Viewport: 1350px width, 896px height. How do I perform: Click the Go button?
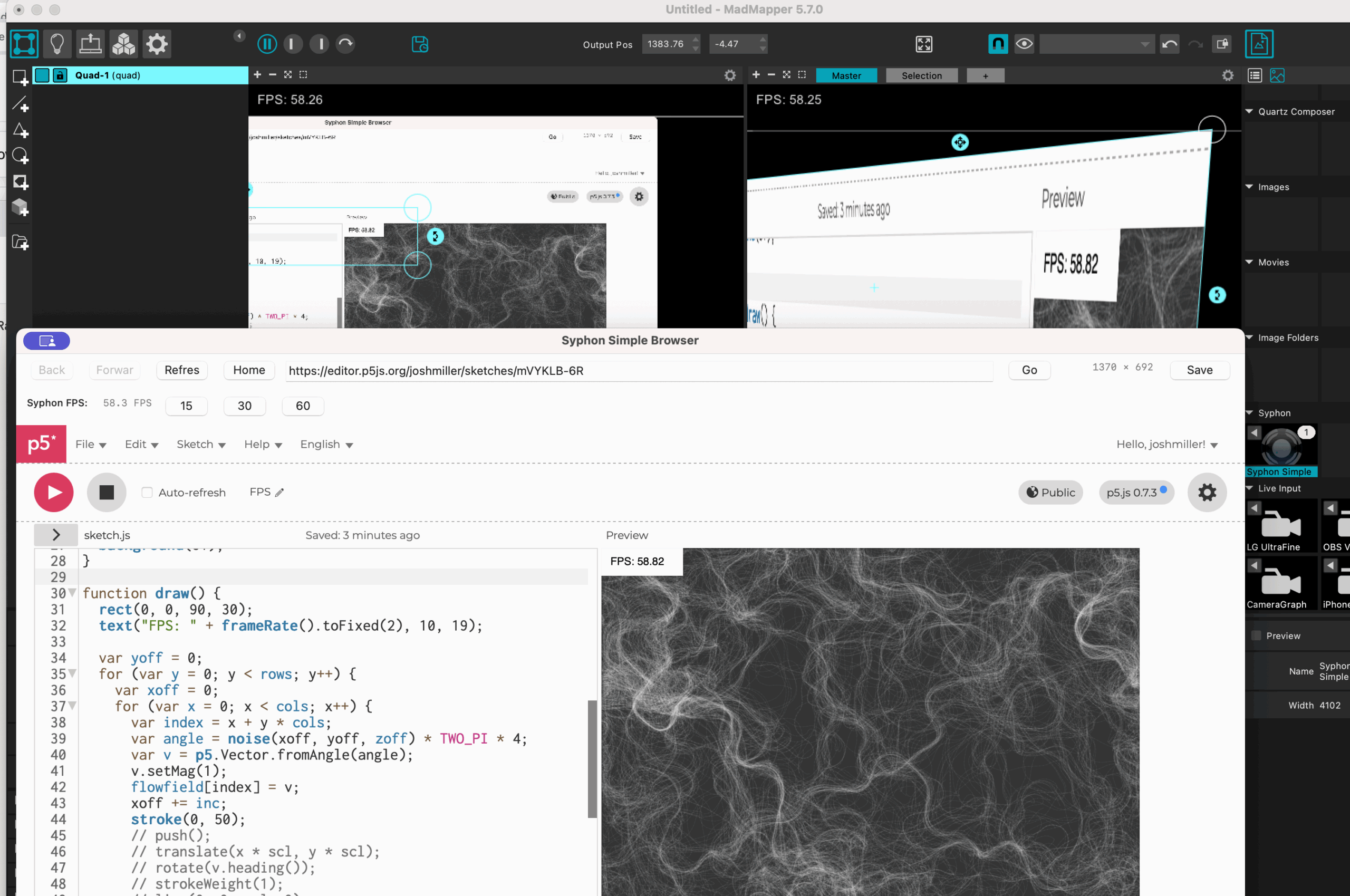click(x=1029, y=370)
